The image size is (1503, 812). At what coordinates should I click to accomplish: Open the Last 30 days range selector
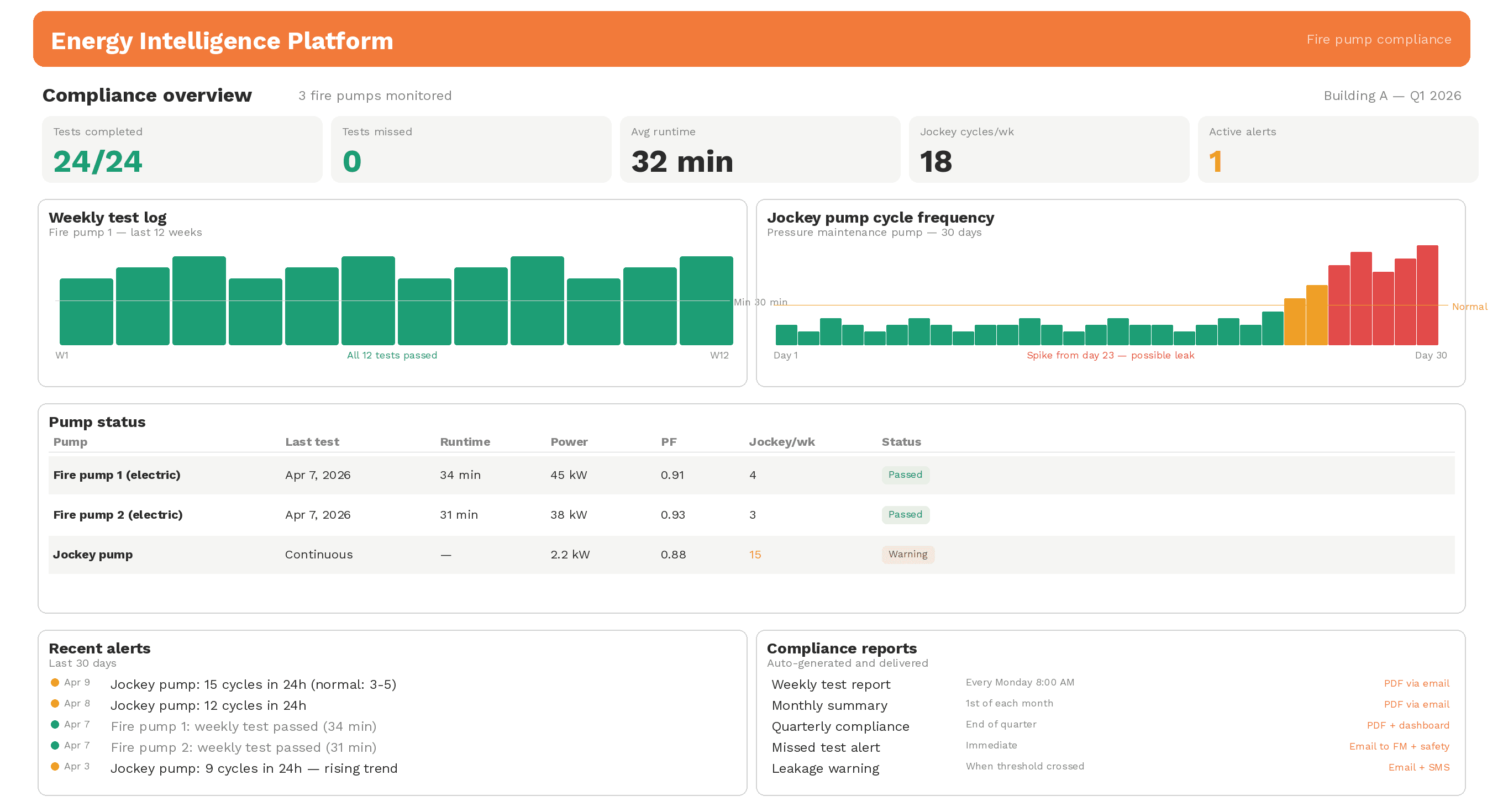[x=82, y=663]
